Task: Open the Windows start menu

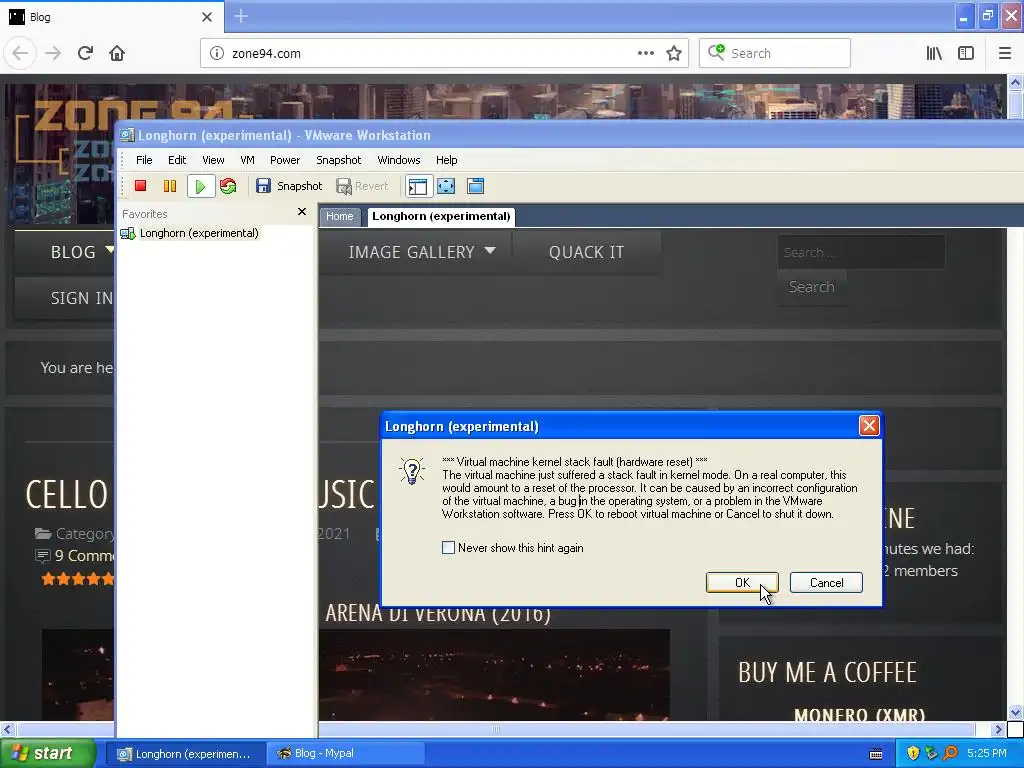Action: point(47,754)
